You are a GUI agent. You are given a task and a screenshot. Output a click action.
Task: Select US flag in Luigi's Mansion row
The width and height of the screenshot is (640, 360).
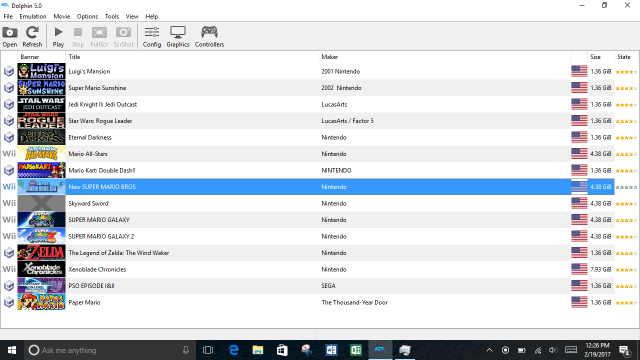579,71
